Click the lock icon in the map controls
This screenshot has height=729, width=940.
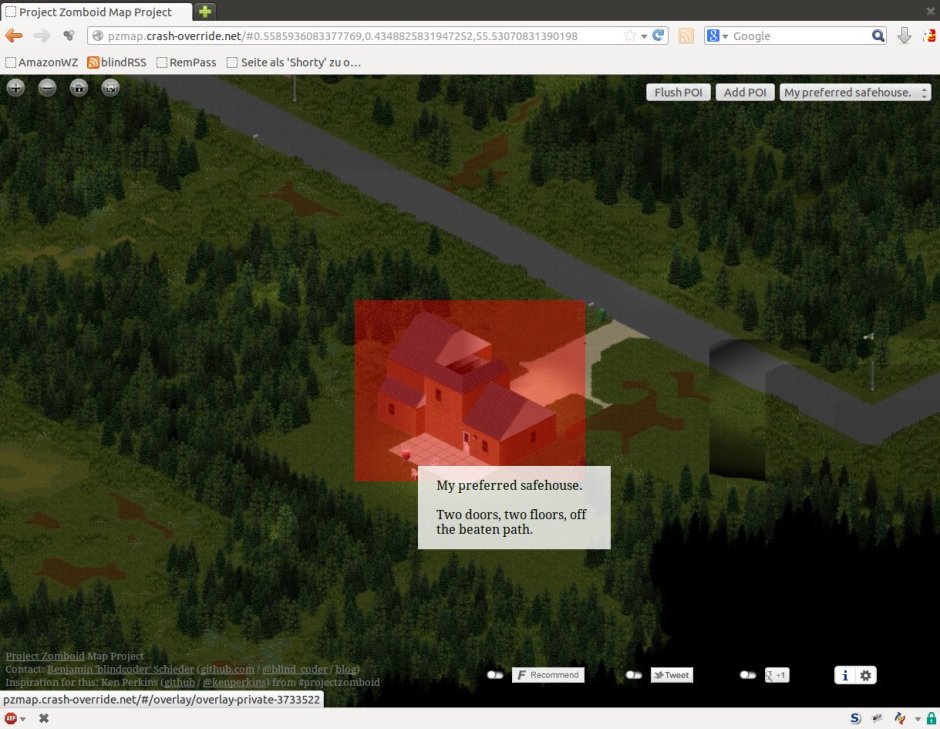point(79,88)
